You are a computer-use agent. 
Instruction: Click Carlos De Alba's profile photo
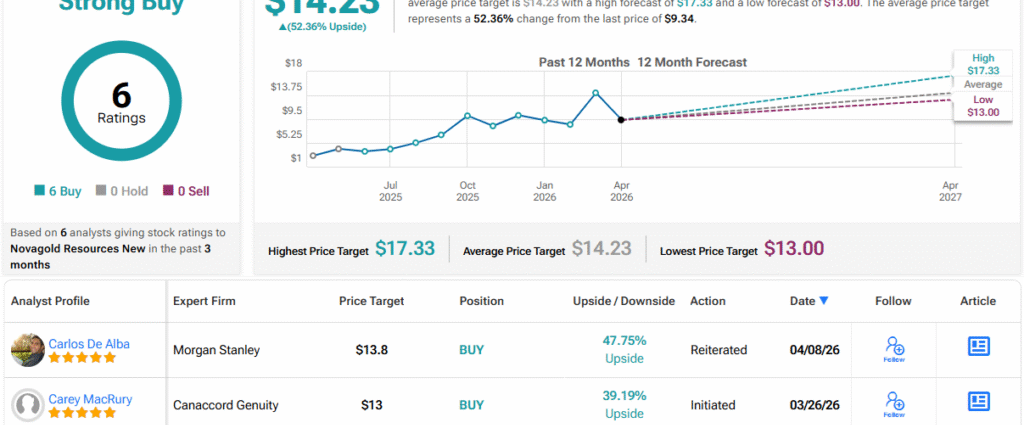click(28, 350)
